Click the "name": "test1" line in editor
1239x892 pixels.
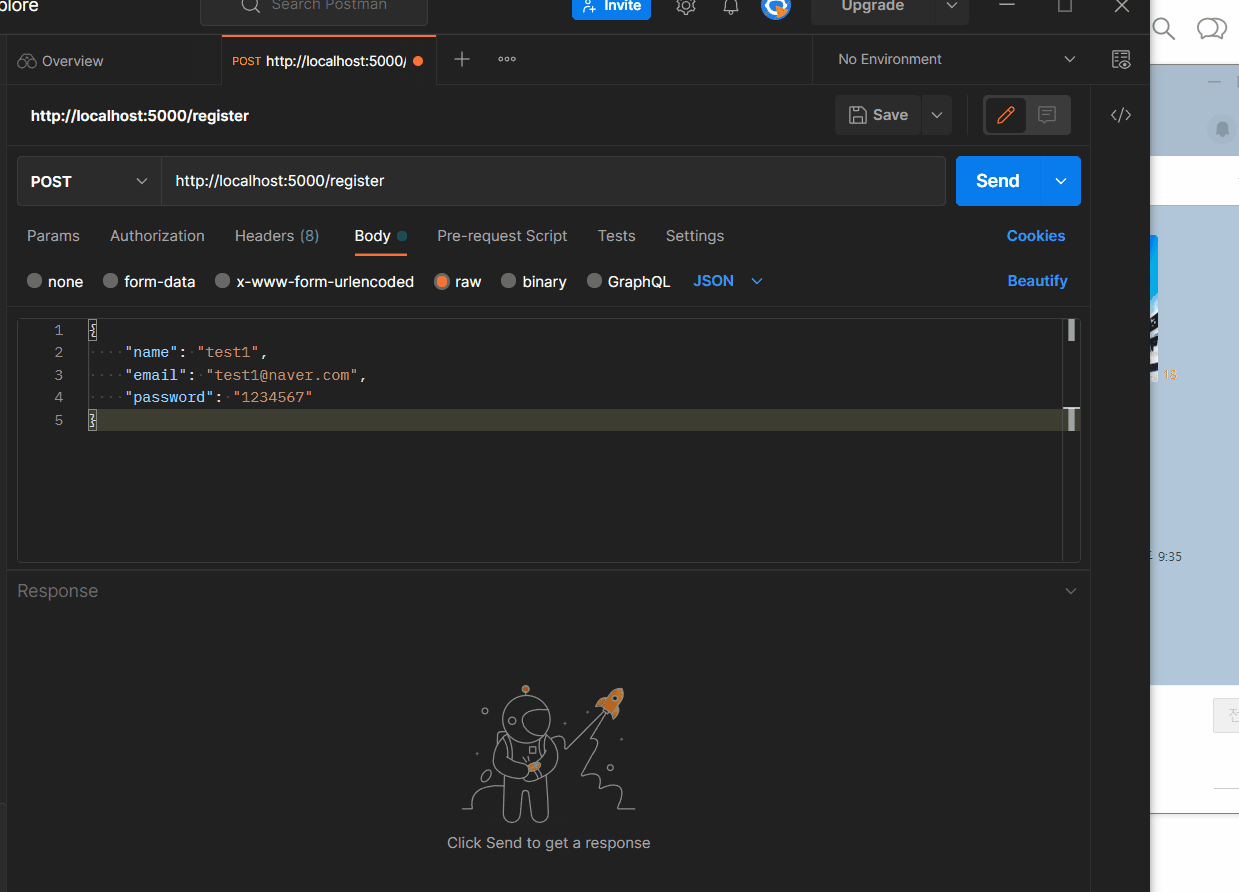point(197,353)
